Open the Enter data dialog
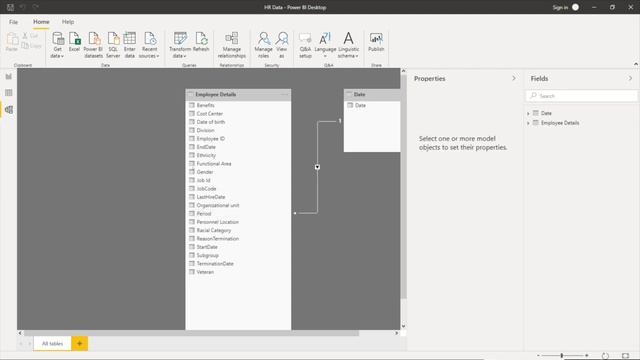Screen dimensions: 640x360 130,45
